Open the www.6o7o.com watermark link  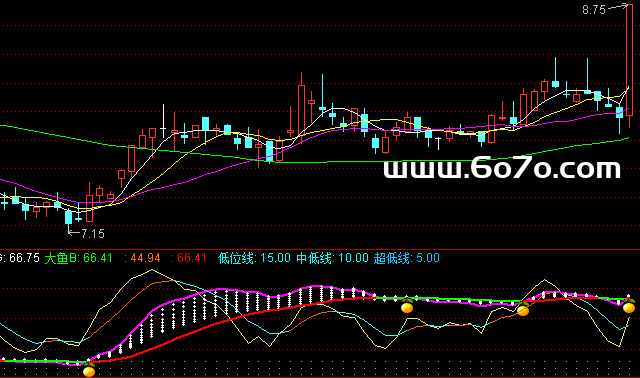(x=502, y=168)
